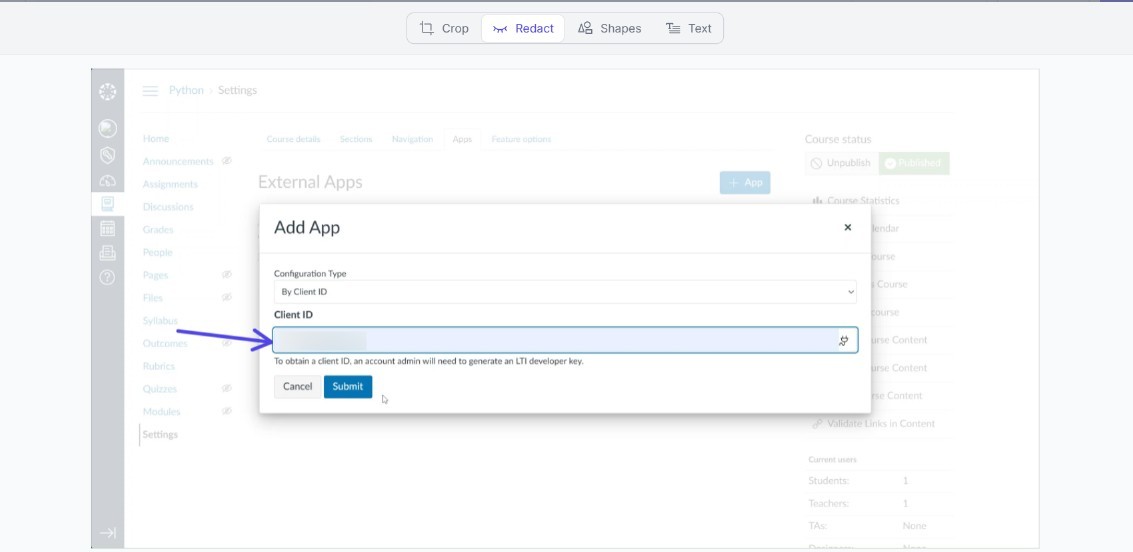Open the Calendar icon in global sidebar

(x=108, y=228)
